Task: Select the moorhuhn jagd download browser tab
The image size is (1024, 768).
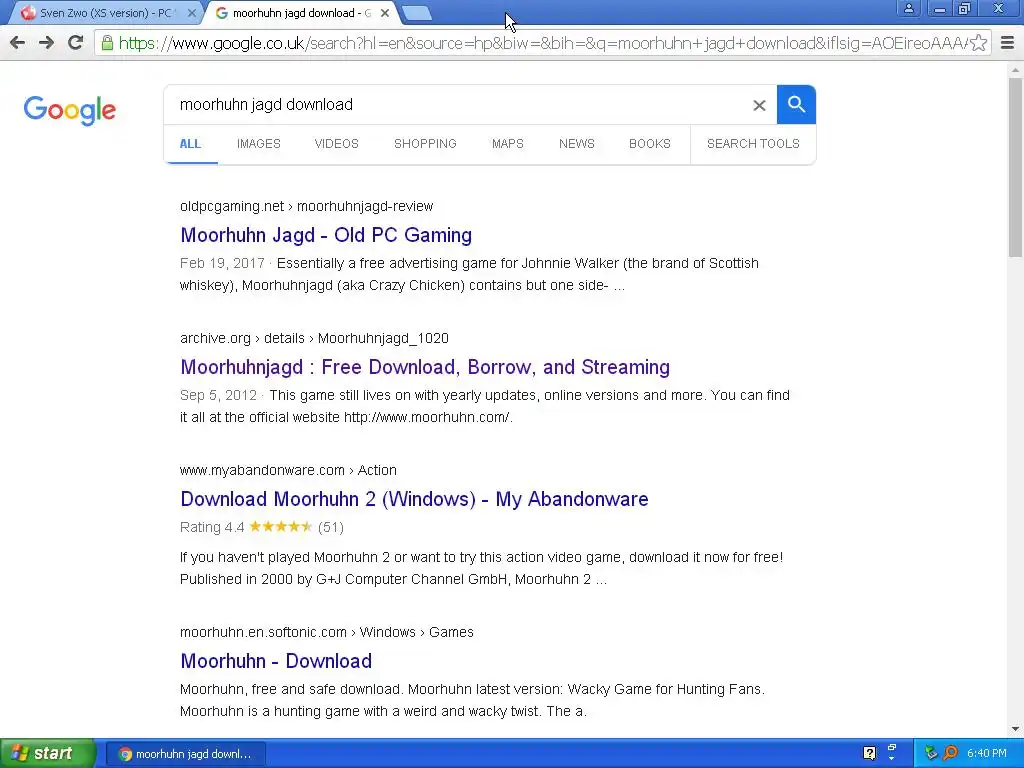Action: tap(300, 13)
